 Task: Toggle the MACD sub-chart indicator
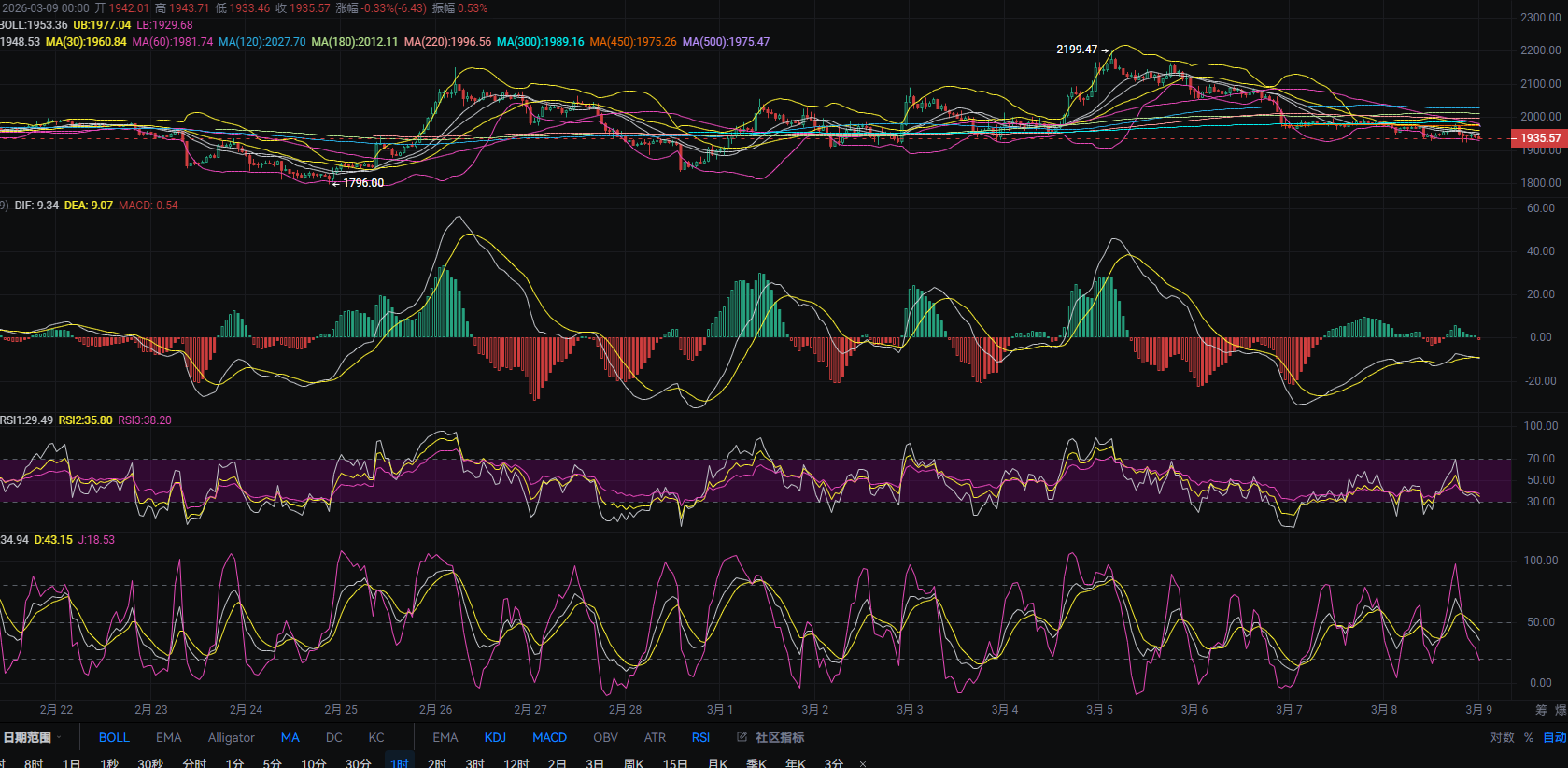click(x=549, y=737)
